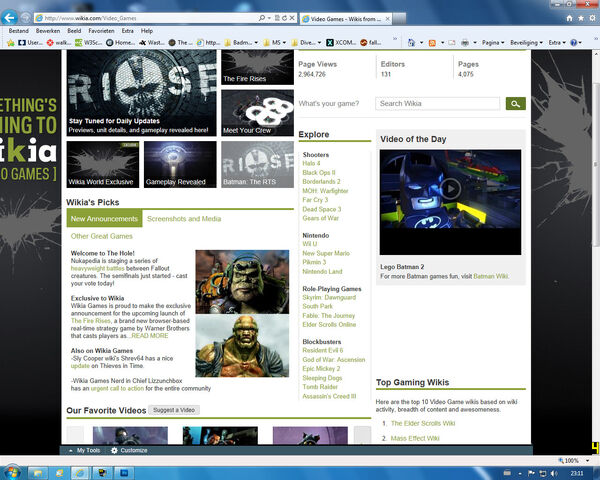Open The Elder Scrolls Wiki link
The height and width of the screenshot is (480, 600).
[423, 423]
